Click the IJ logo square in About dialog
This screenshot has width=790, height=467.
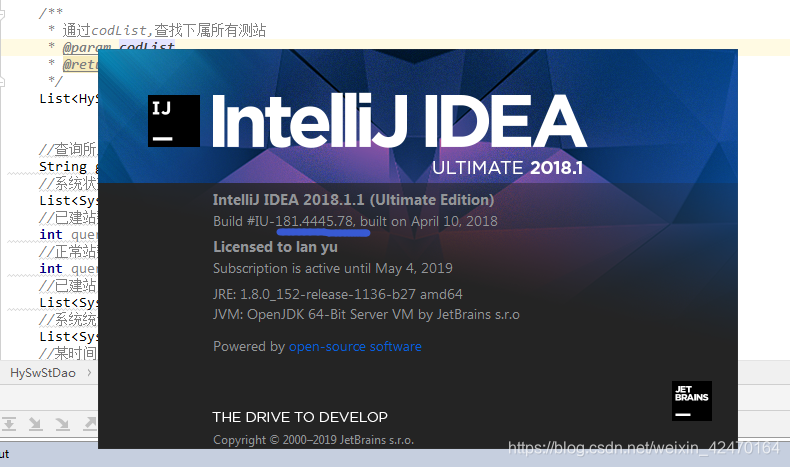[174, 121]
